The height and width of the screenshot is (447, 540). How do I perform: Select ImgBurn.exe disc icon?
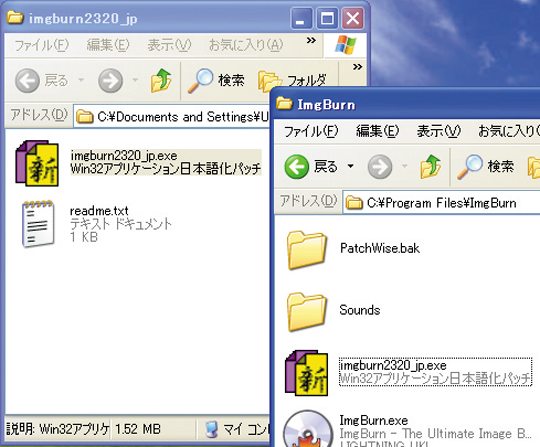308,428
